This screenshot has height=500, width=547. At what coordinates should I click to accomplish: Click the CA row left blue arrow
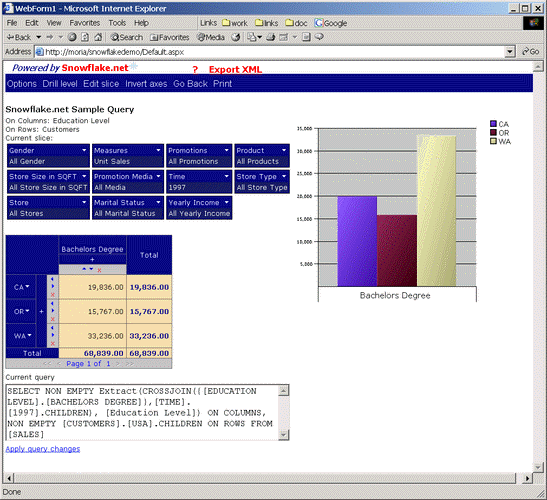[52, 279]
